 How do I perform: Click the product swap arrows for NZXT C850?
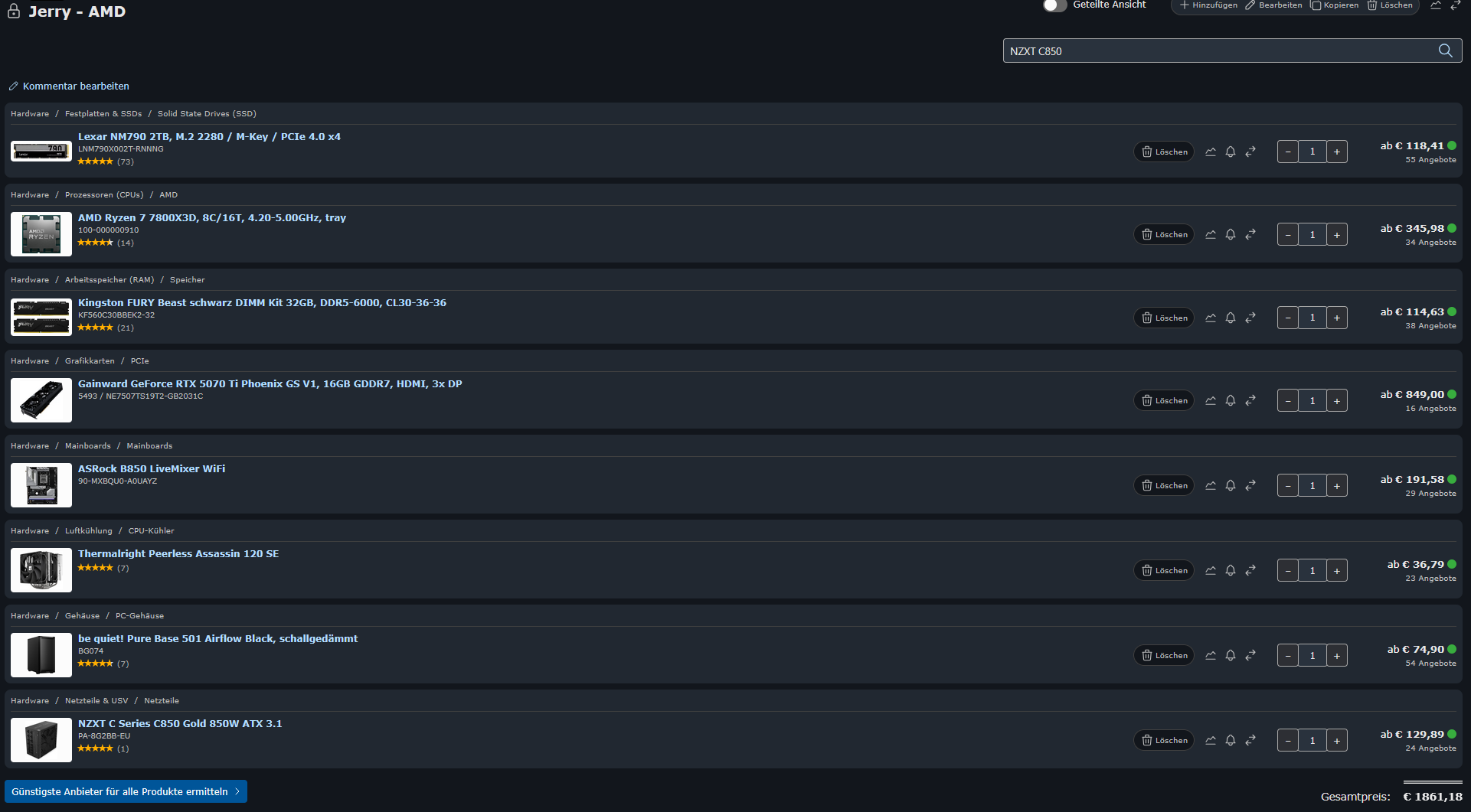pos(1251,740)
